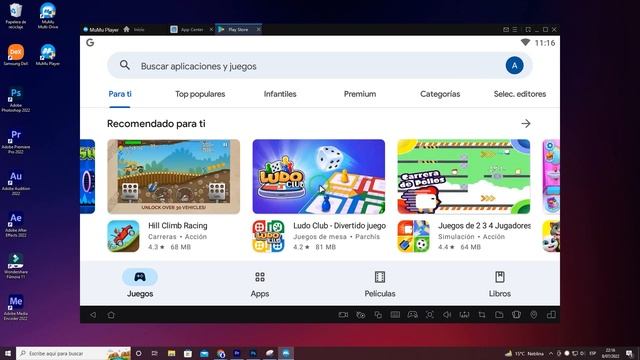The image size is (640, 360).
Task: Open 'Juegos de 2 3 4 Jugadores' title
Action: [x=484, y=225]
